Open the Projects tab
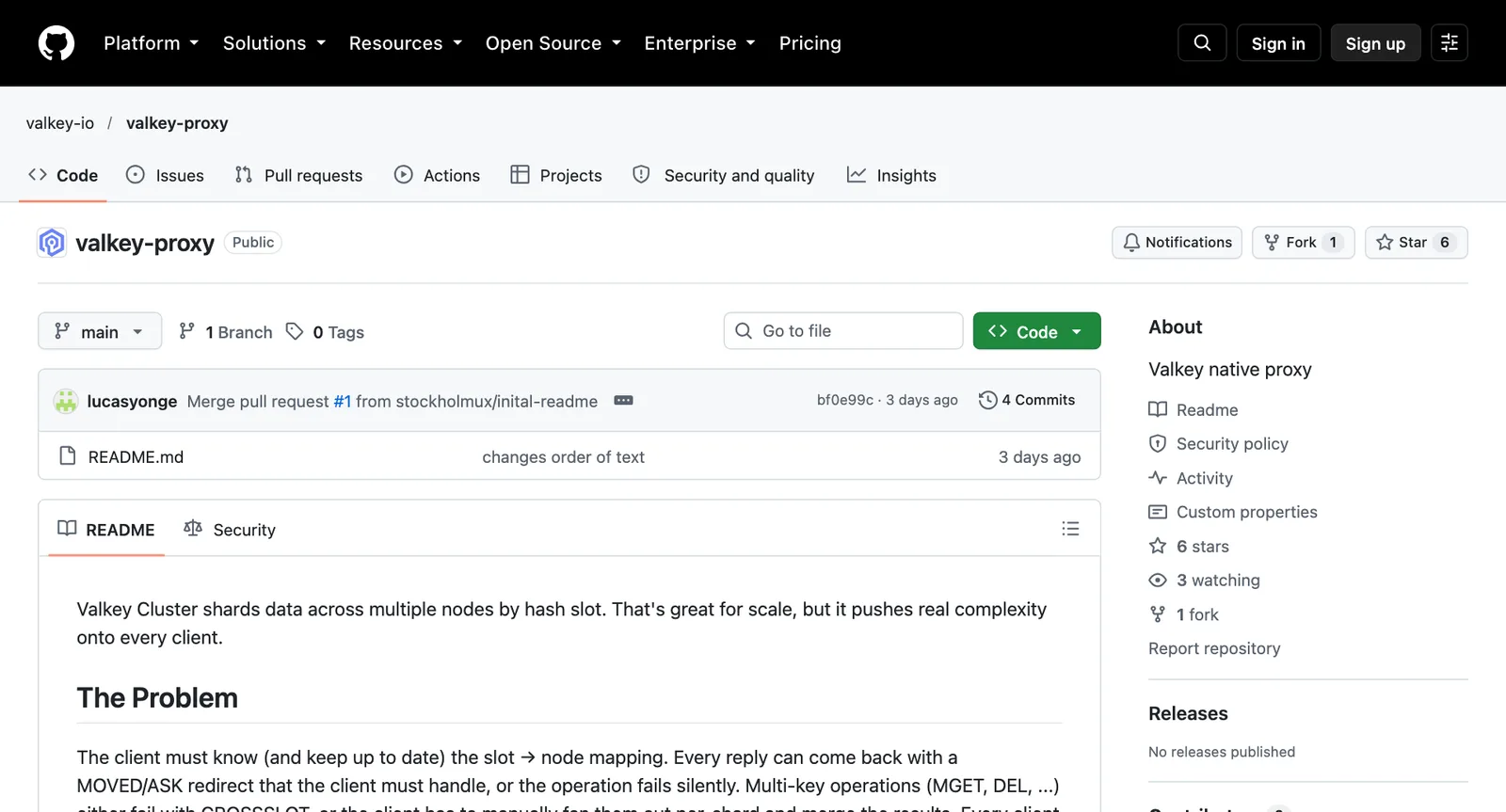This screenshot has width=1506, height=812. tap(556, 176)
